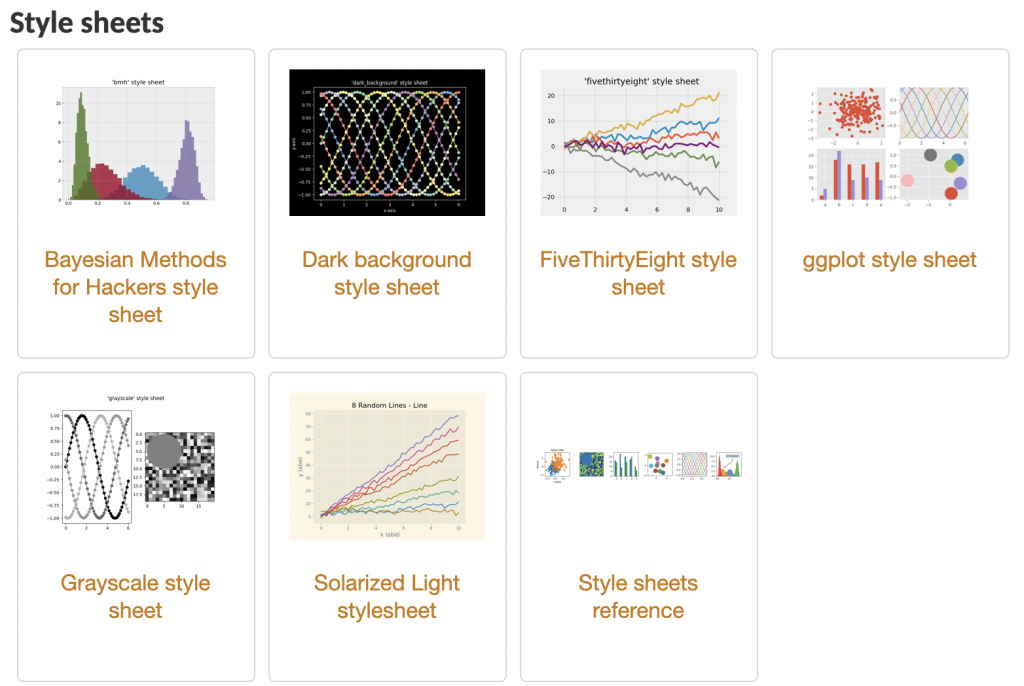This screenshot has height=686, width=1024.
Task: Click the fivethirtyeight line chart thumbnail
Action: pyautogui.click(x=638, y=142)
